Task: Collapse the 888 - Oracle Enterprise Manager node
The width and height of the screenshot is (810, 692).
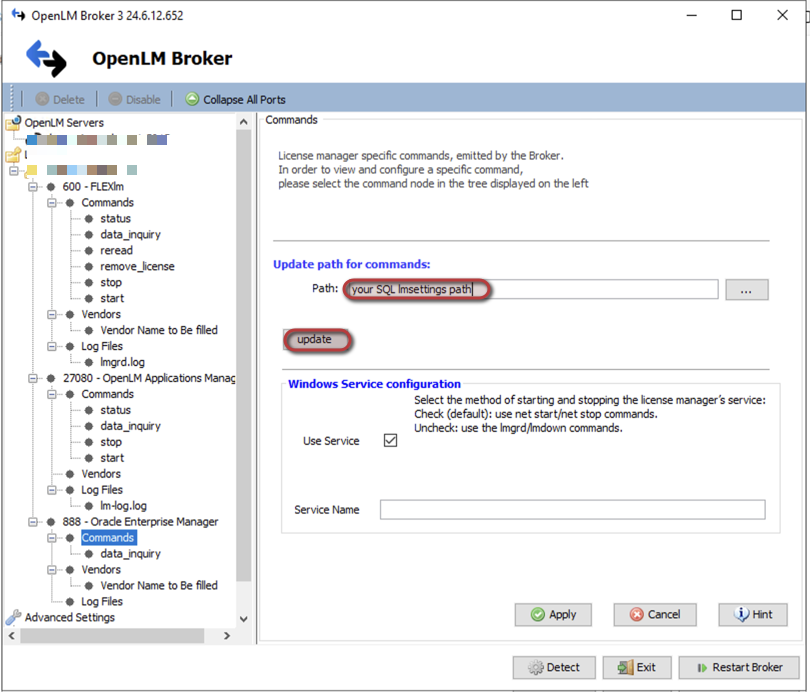Action: pos(33,522)
